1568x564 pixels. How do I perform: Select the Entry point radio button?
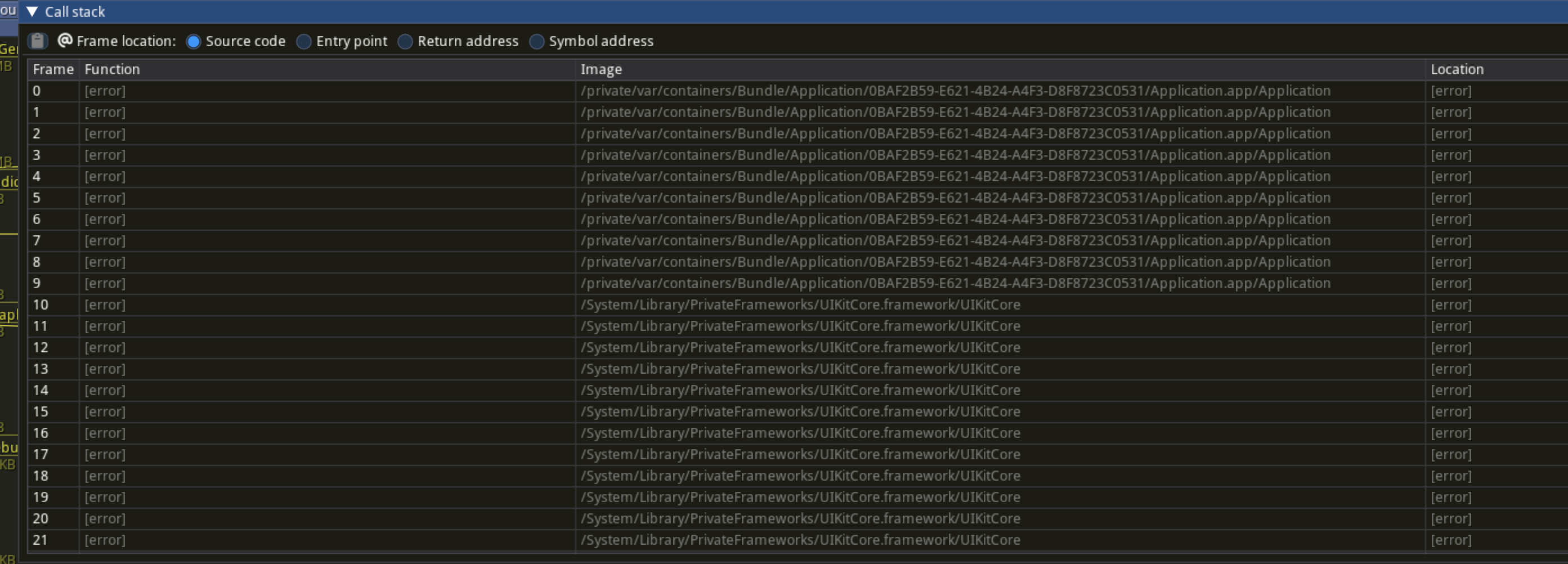304,42
